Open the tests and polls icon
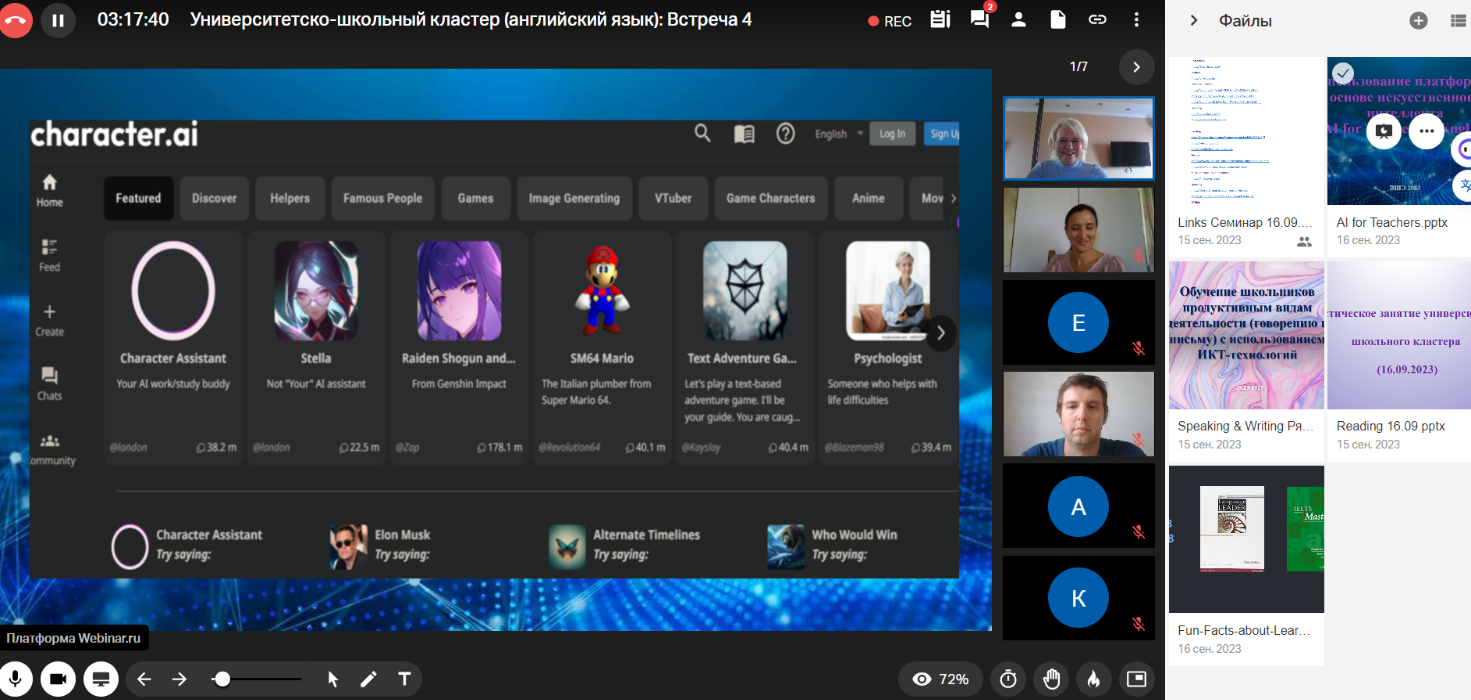 click(939, 20)
